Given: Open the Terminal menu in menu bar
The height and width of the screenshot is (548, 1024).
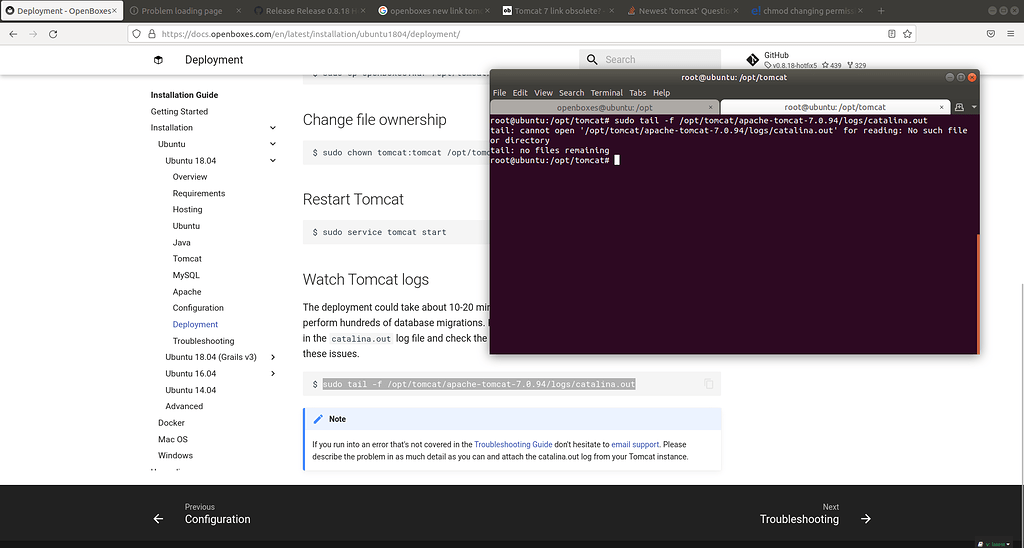Looking at the screenshot, I should [607, 93].
